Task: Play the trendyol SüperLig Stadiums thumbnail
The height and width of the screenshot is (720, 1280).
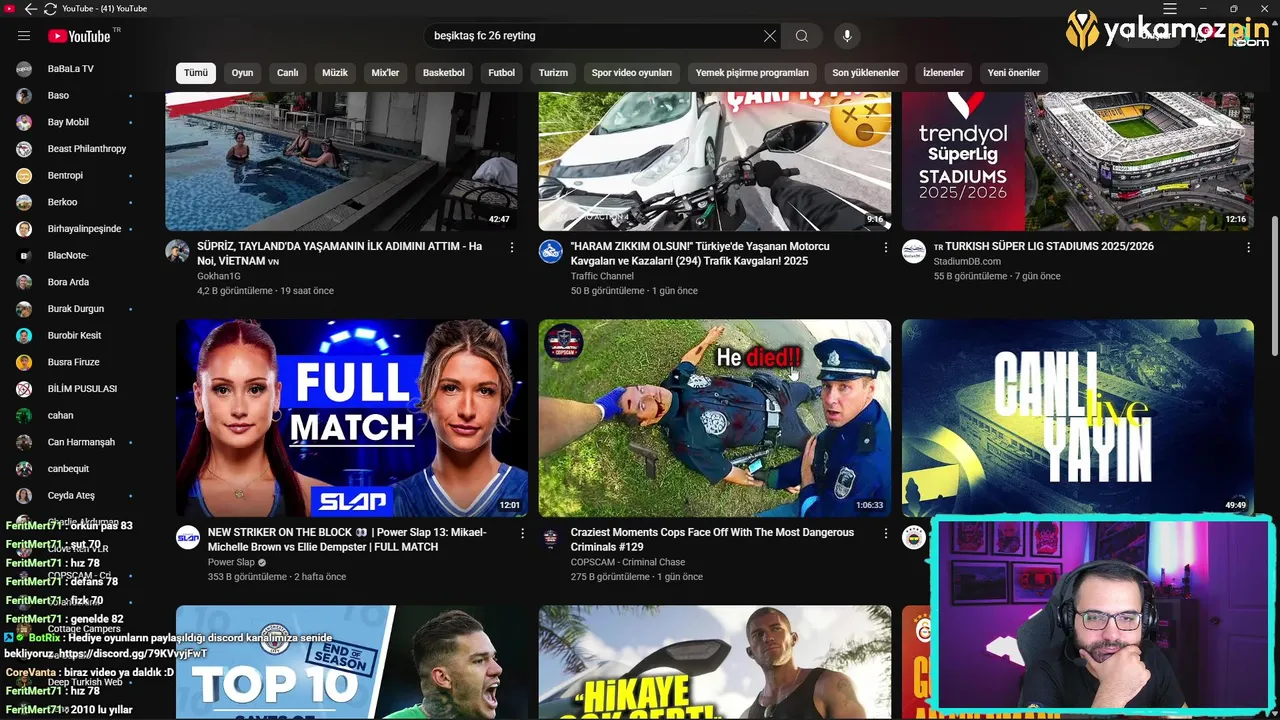Action: tap(1078, 161)
